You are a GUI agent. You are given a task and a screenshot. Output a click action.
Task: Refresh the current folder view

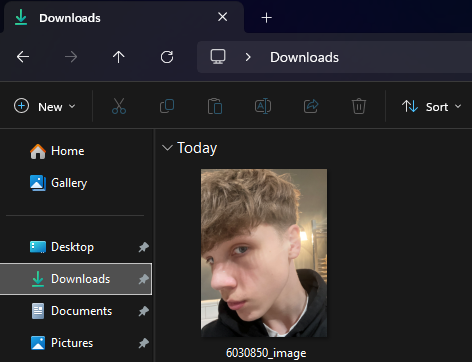pos(167,57)
